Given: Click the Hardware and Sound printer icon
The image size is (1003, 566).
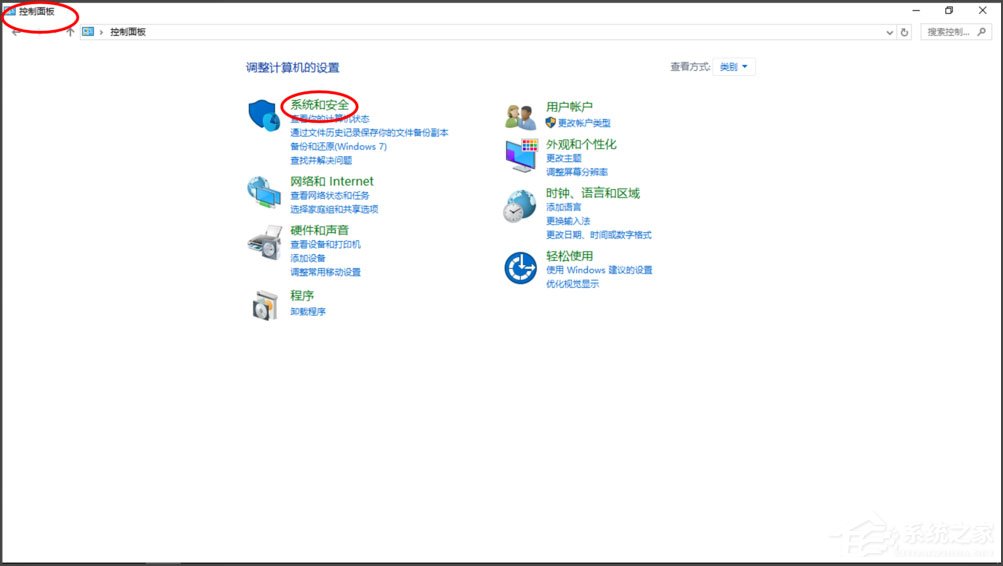Looking at the screenshot, I should pyautogui.click(x=263, y=242).
